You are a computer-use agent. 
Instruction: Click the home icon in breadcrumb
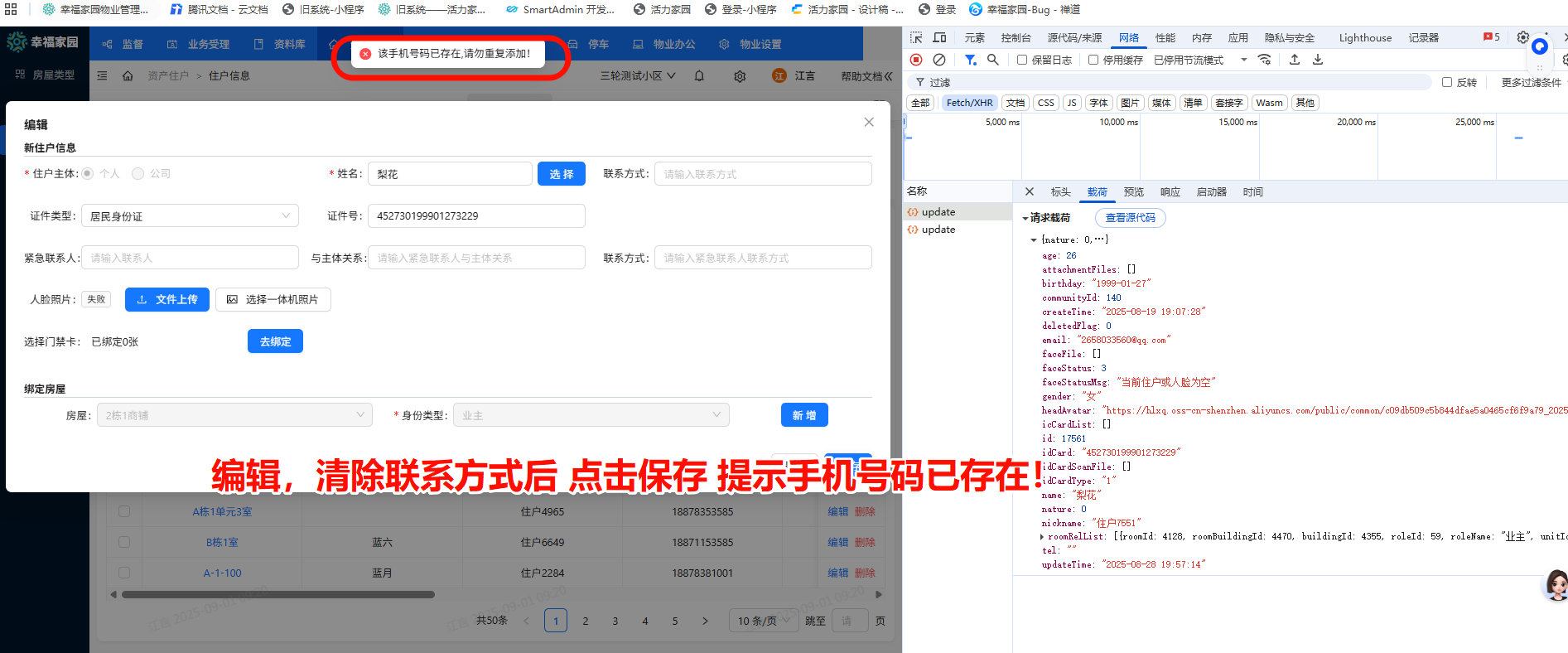tap(128, 75)
